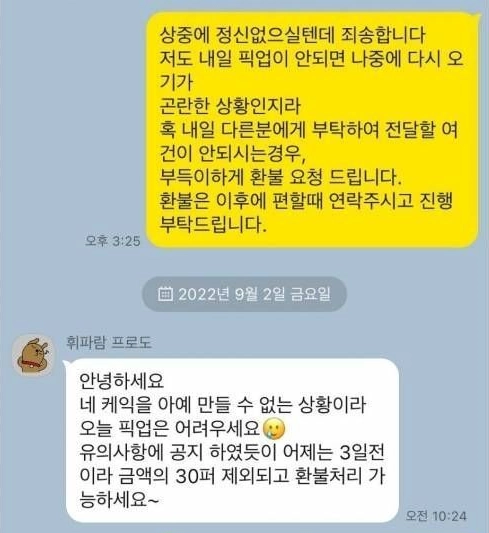Select the 오전 10:24 timestamp
The height and width of the screenshot is (533, 489).
[436, 516]
